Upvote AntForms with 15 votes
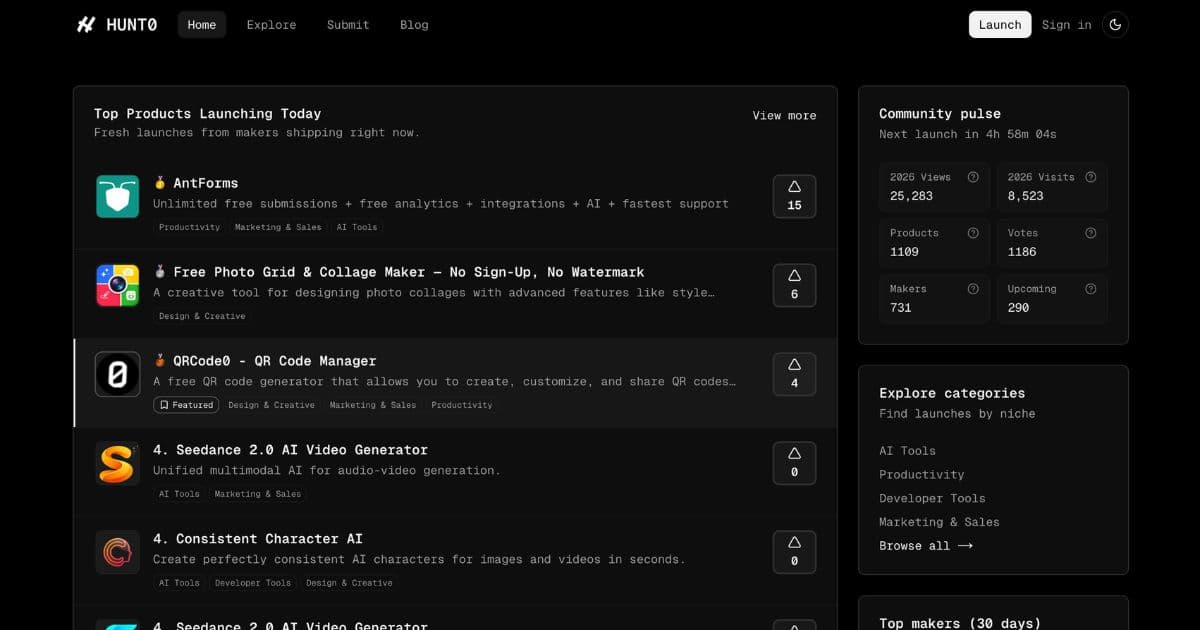Viewport: 1200px width, 630px height. pyautogui.click(x=794, y=196)
